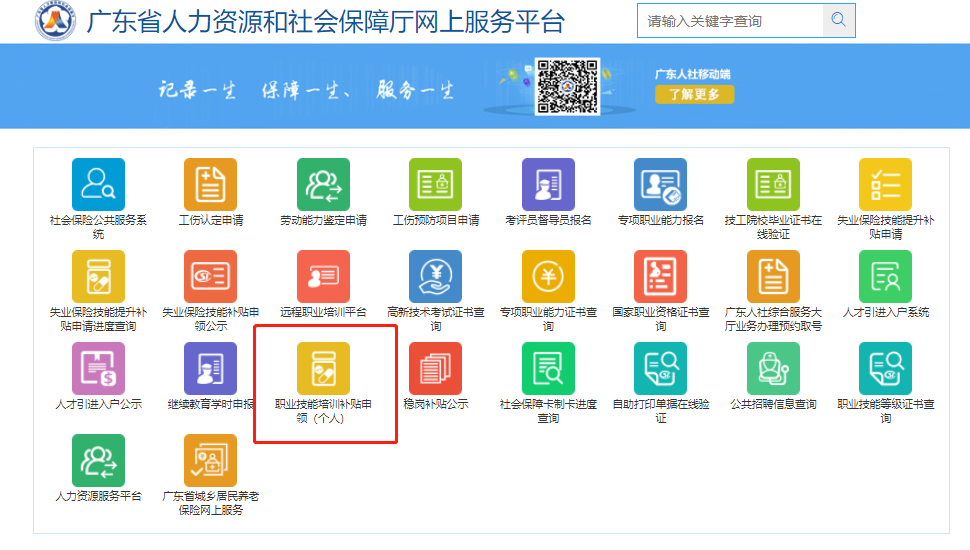Open 技工院校毕业证书在线验证 icon
This screenshot has height=550, width=970.
coord(773,185)
